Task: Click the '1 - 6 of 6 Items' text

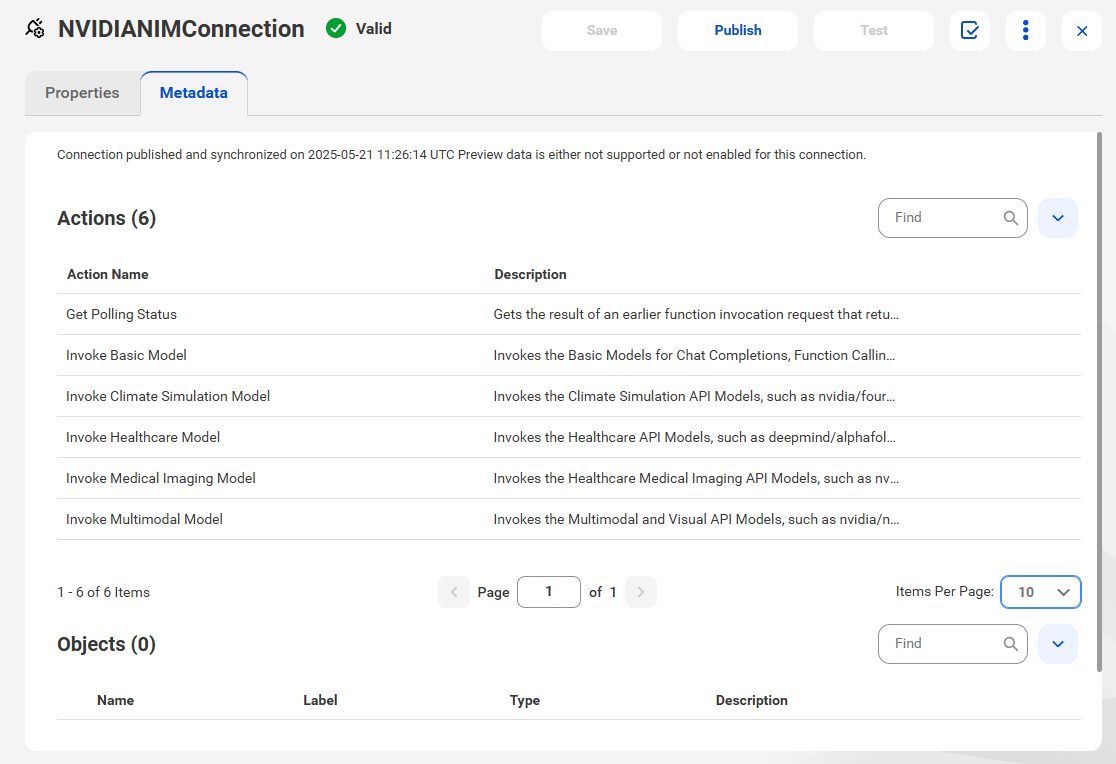Action: (104, 592)
